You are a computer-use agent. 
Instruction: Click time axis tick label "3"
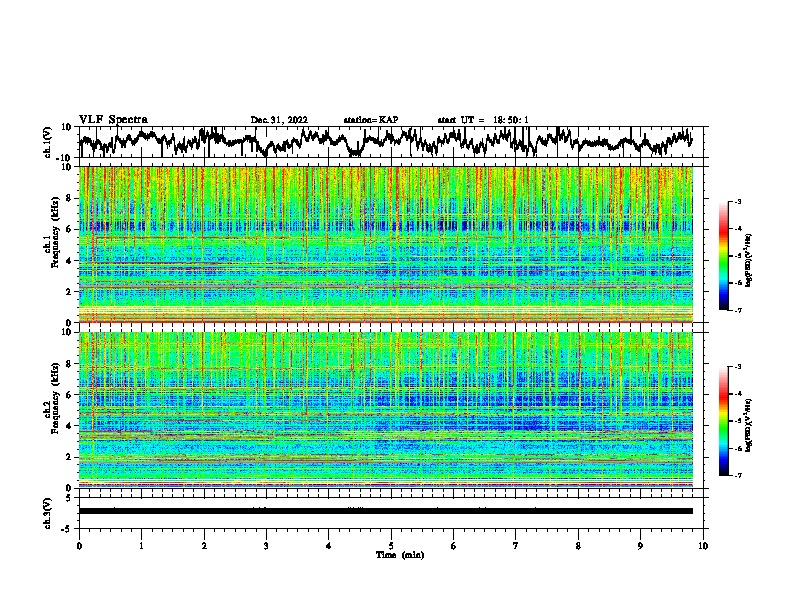click(266, 546)
